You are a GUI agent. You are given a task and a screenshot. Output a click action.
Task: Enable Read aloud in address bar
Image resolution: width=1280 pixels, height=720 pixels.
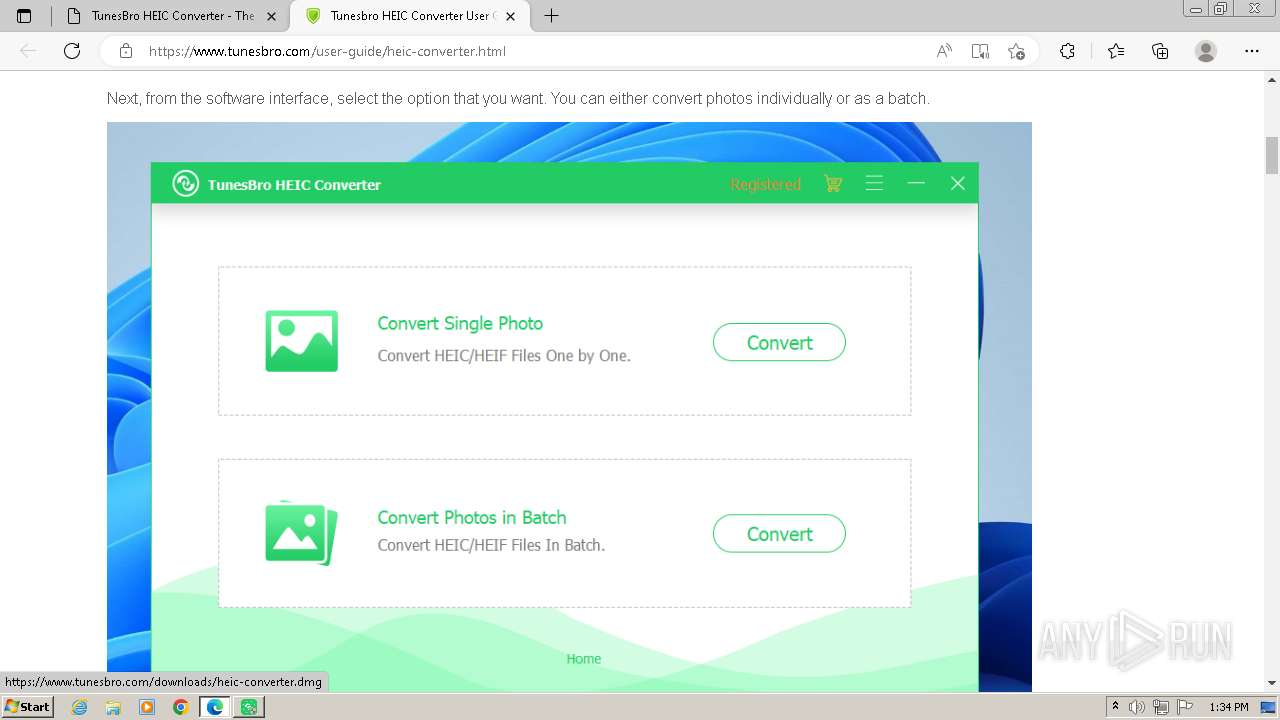point(943,51)
